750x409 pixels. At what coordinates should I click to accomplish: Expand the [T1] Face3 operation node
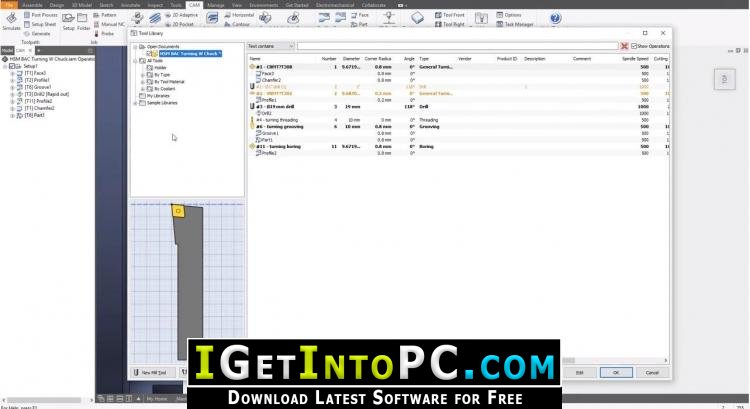(x=12, y=73)
